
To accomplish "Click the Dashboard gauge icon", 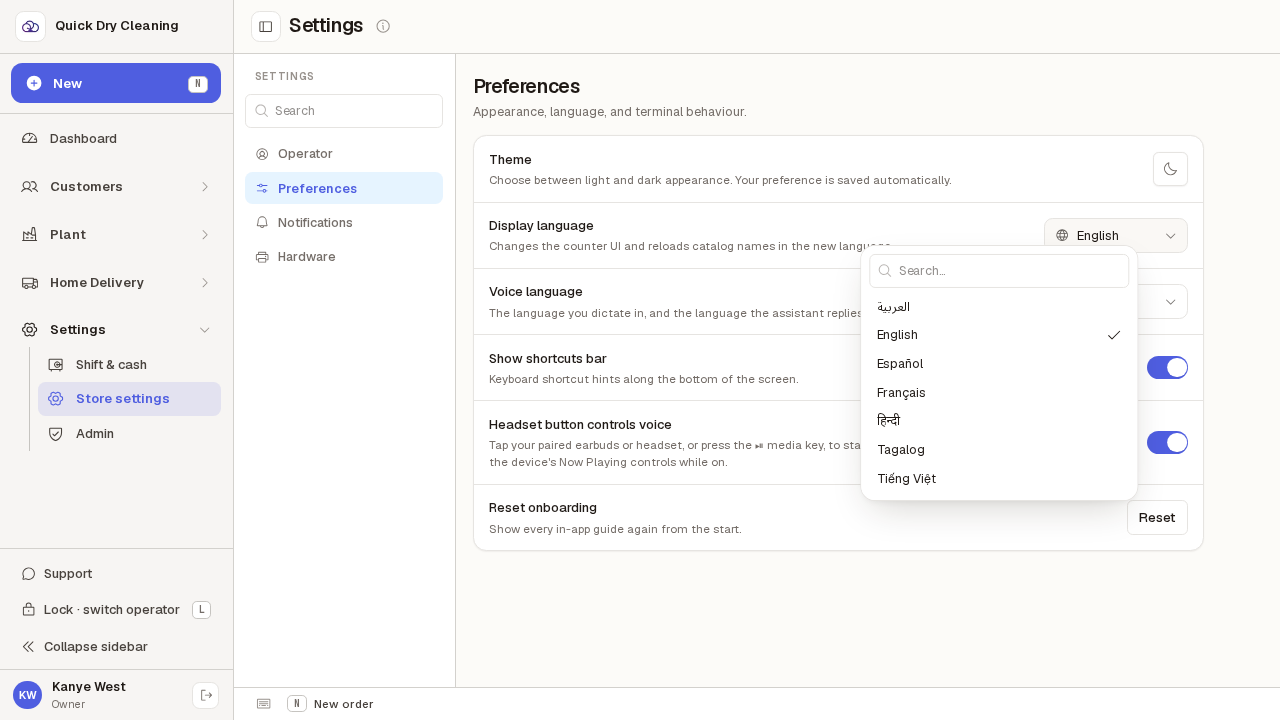I will coord(30,138).
